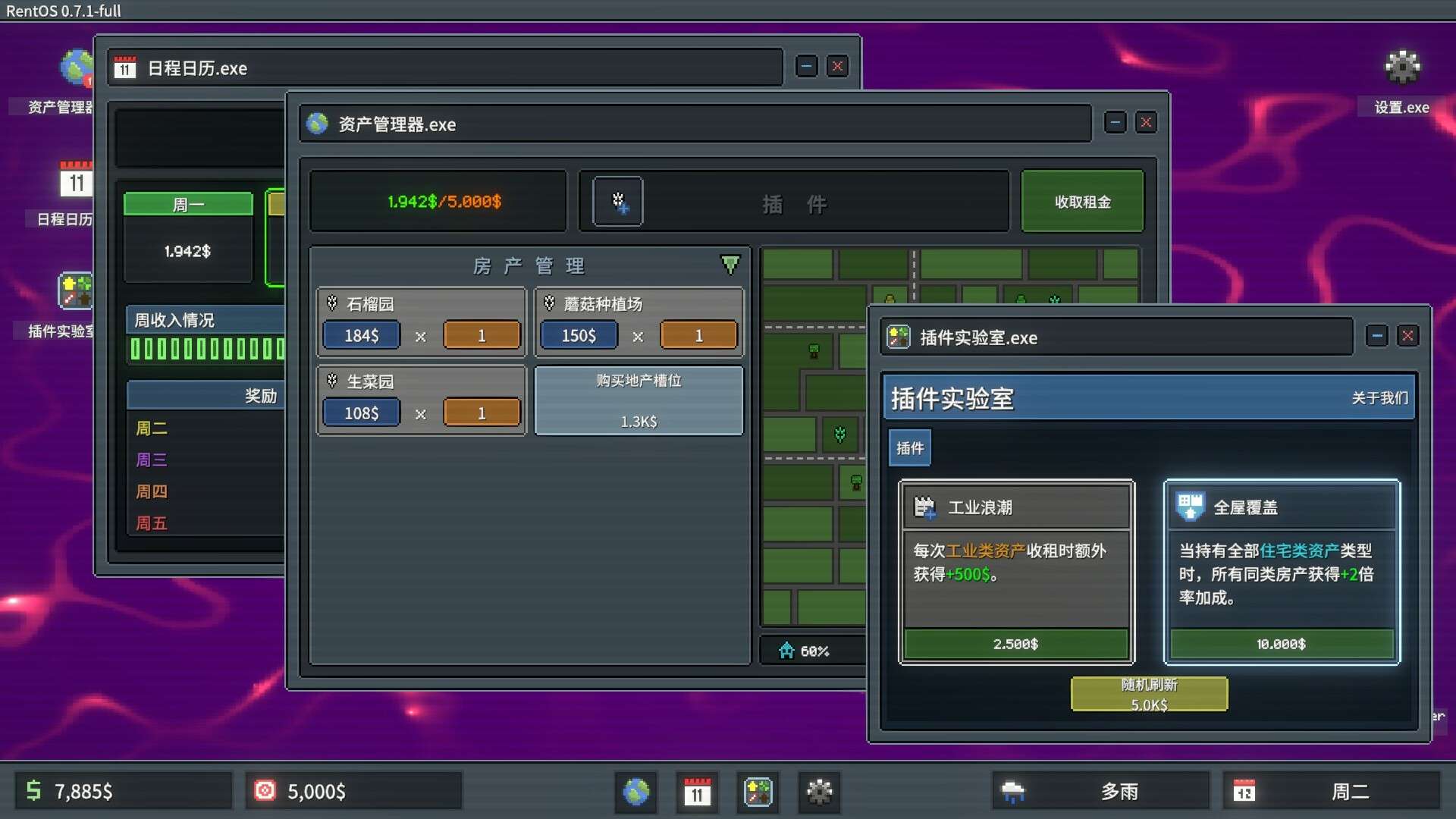Click the 蘑菇种植场 quantity stepper
Viewport: 1456px width, 819px height.
[x=698, y=335]
